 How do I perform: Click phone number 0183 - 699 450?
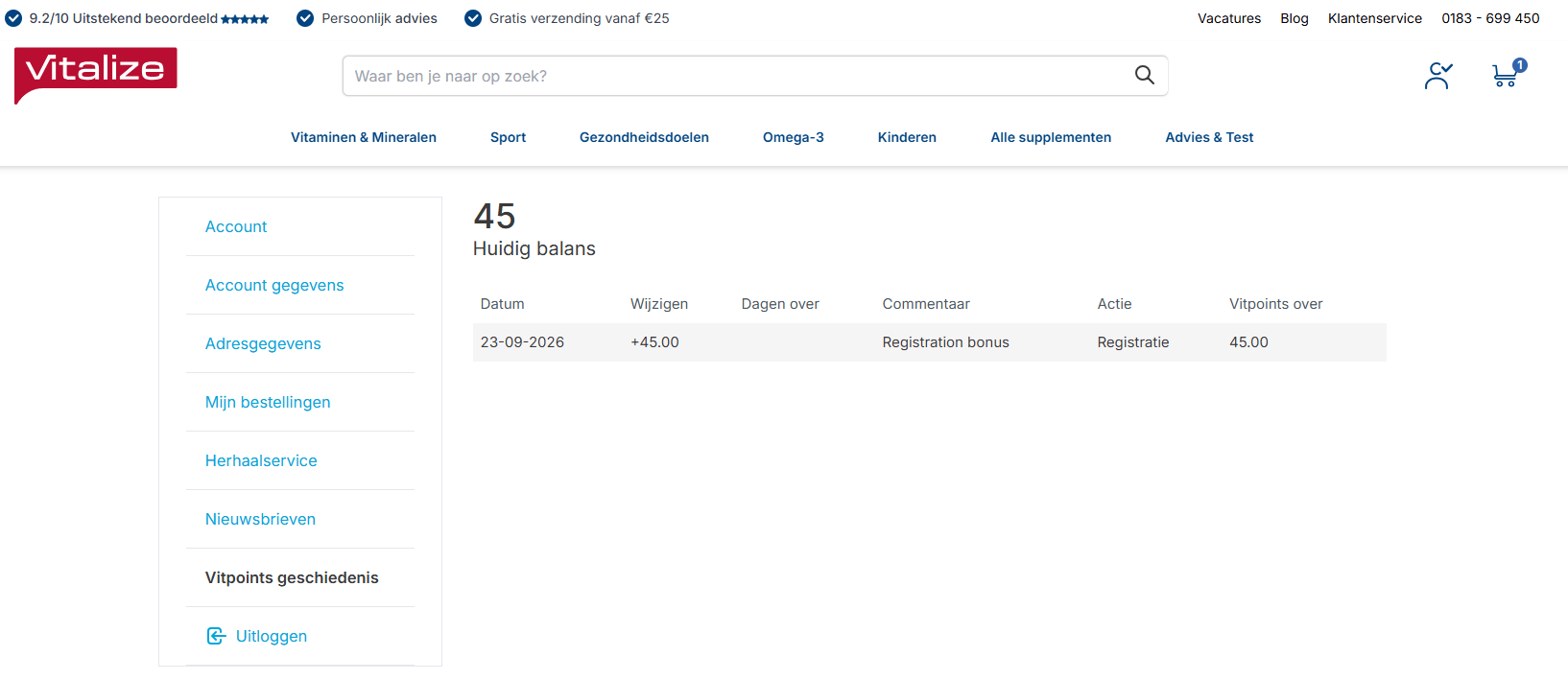[1490, 18]
